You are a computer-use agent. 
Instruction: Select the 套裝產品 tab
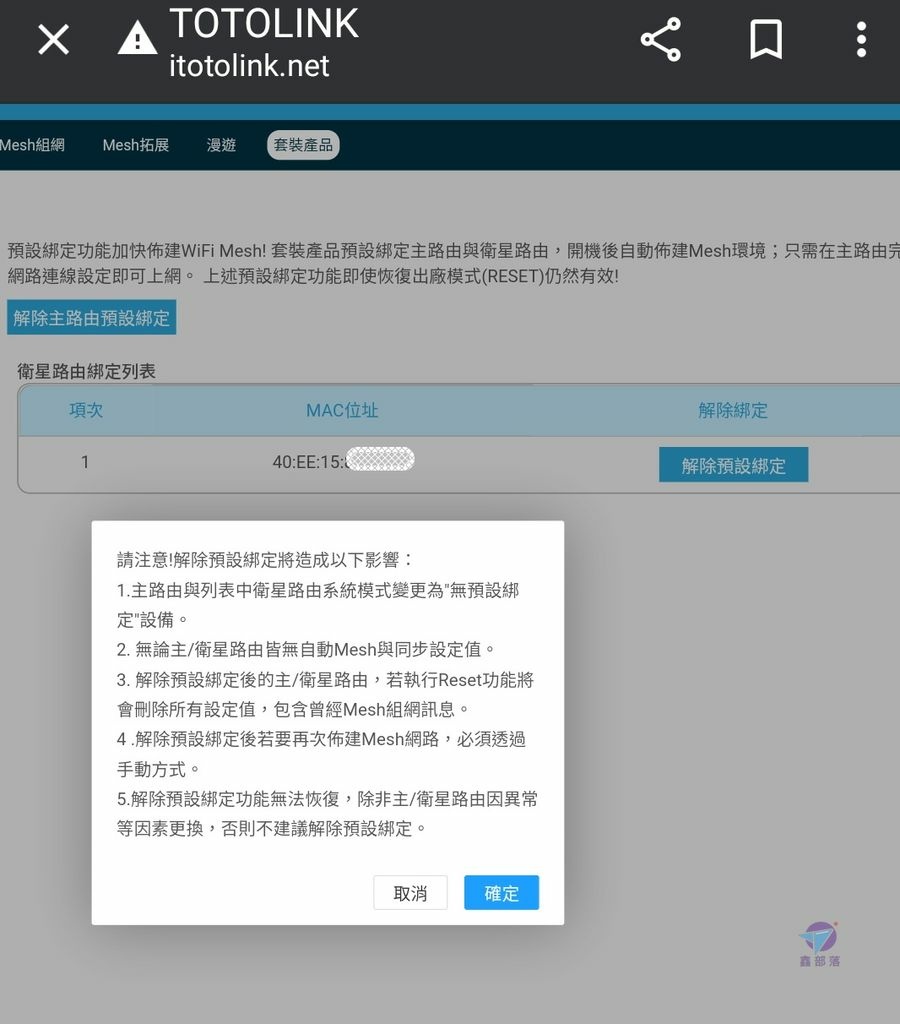tap(303, 145)
